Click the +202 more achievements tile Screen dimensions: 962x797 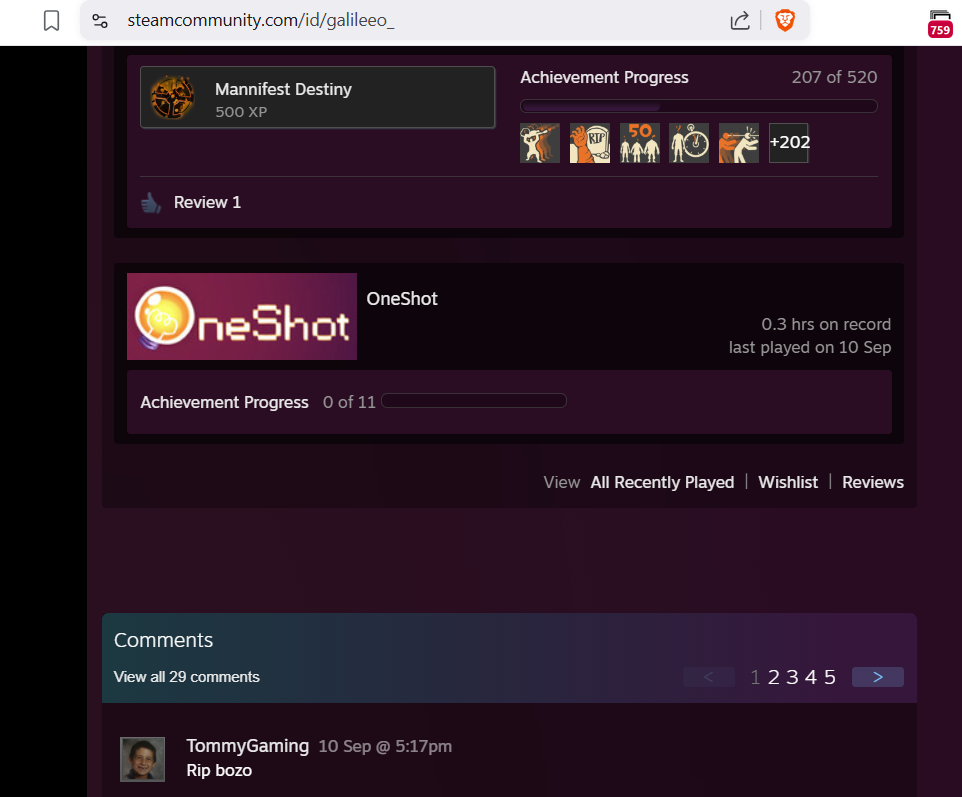pos(788,142)
